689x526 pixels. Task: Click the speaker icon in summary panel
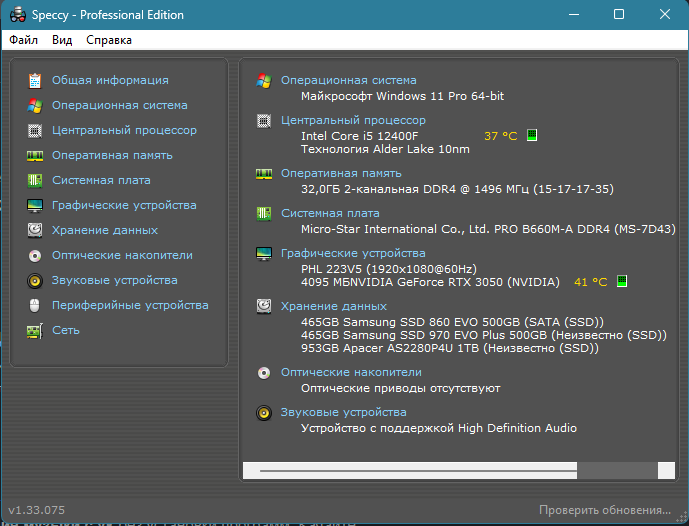pyautogui.click(x=264, y=413)
